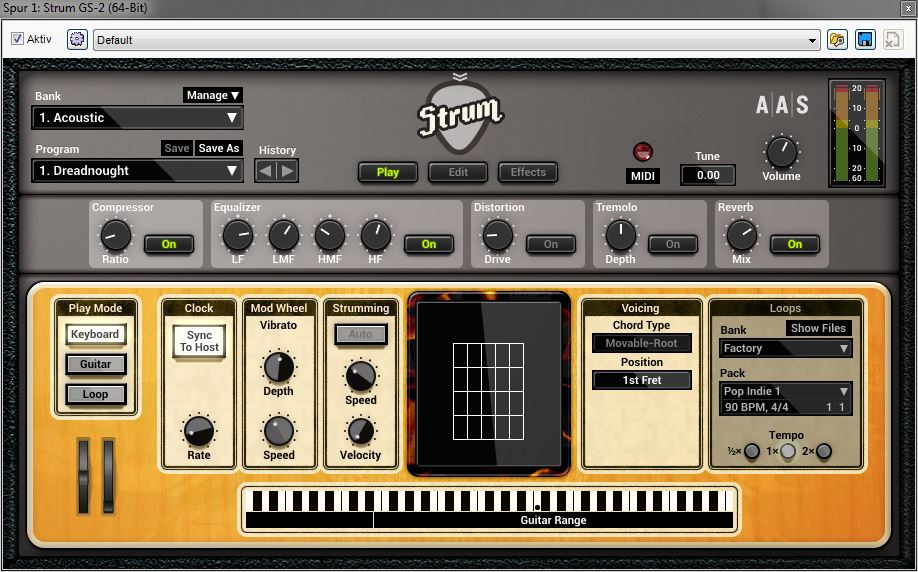
Task: Click the Show Files button
Action: 818,328
